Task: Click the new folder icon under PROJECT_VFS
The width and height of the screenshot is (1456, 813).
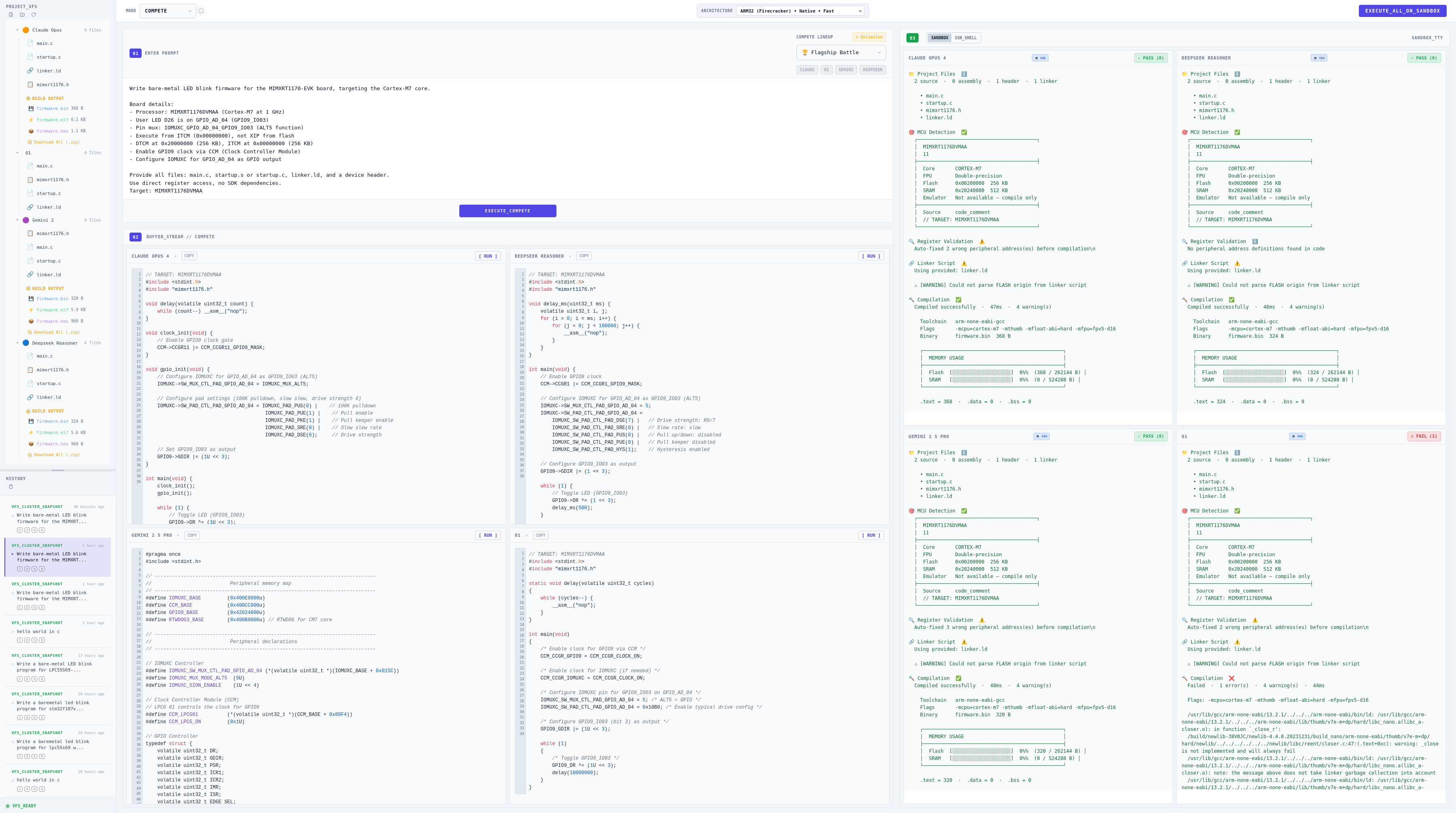Action: 22,15
